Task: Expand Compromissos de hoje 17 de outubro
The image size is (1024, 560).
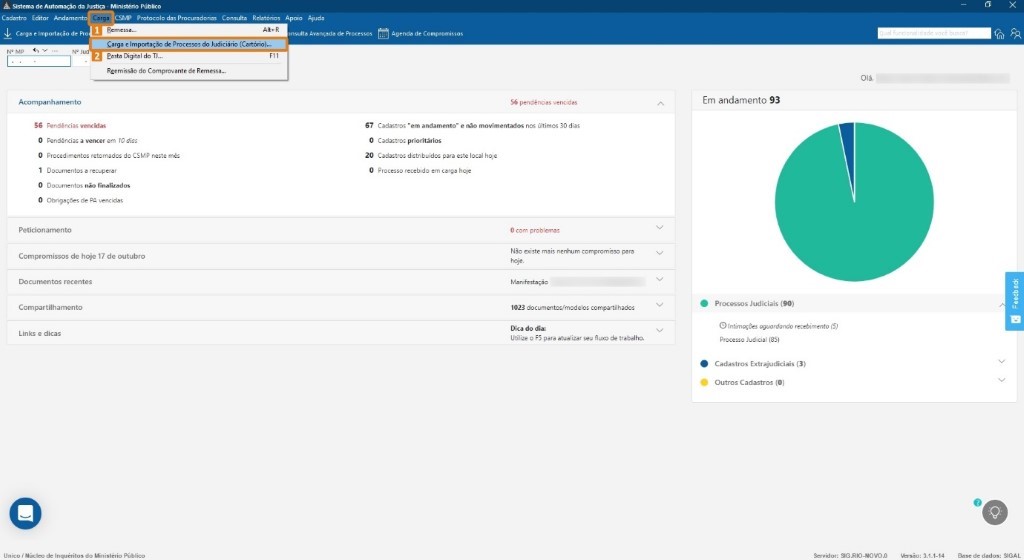Action: coord(660,253)
